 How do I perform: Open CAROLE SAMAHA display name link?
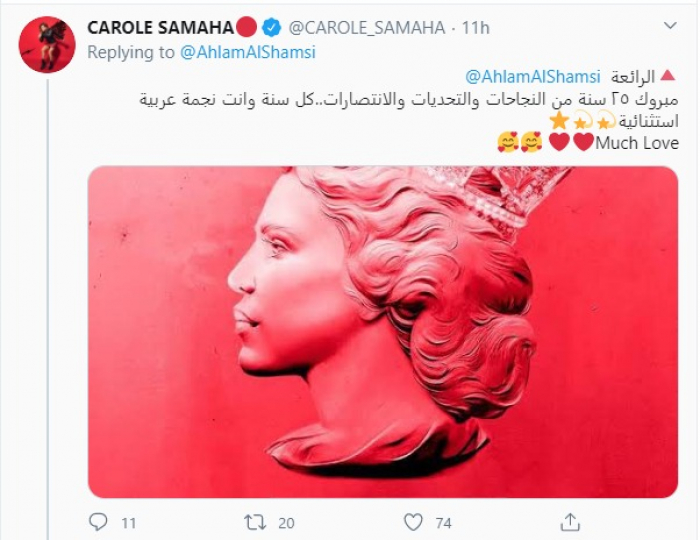(160, 28)
